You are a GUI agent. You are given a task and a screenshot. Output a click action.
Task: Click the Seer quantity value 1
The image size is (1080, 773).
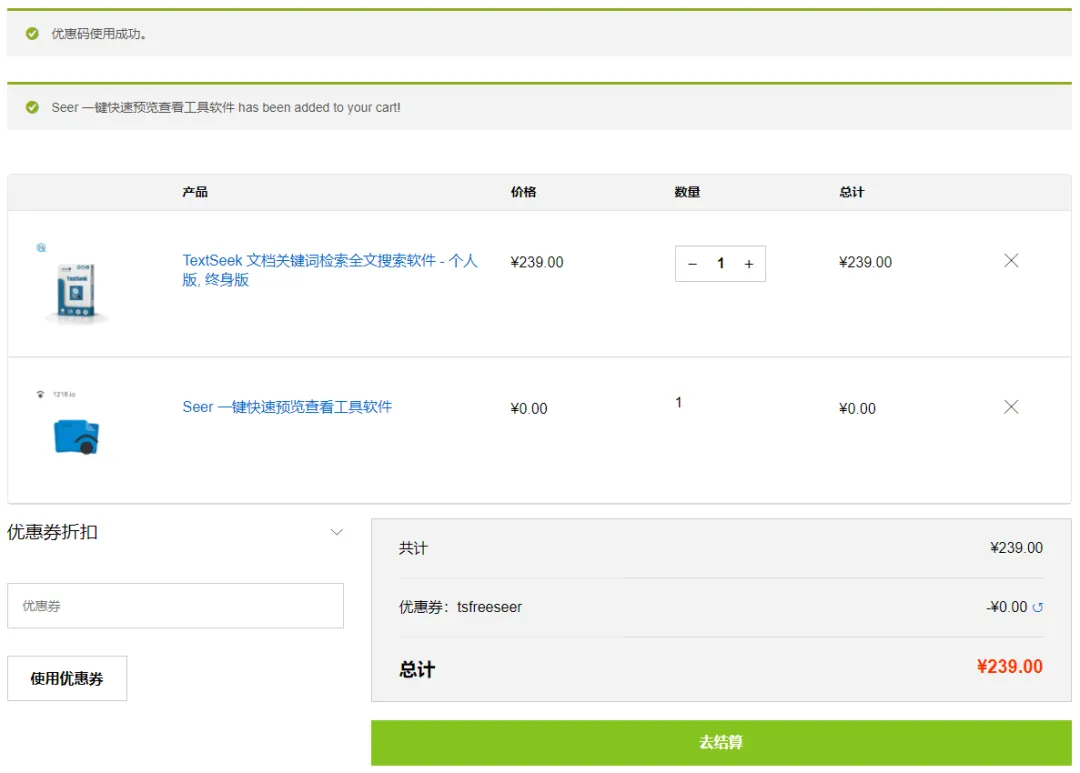point(678,402)
